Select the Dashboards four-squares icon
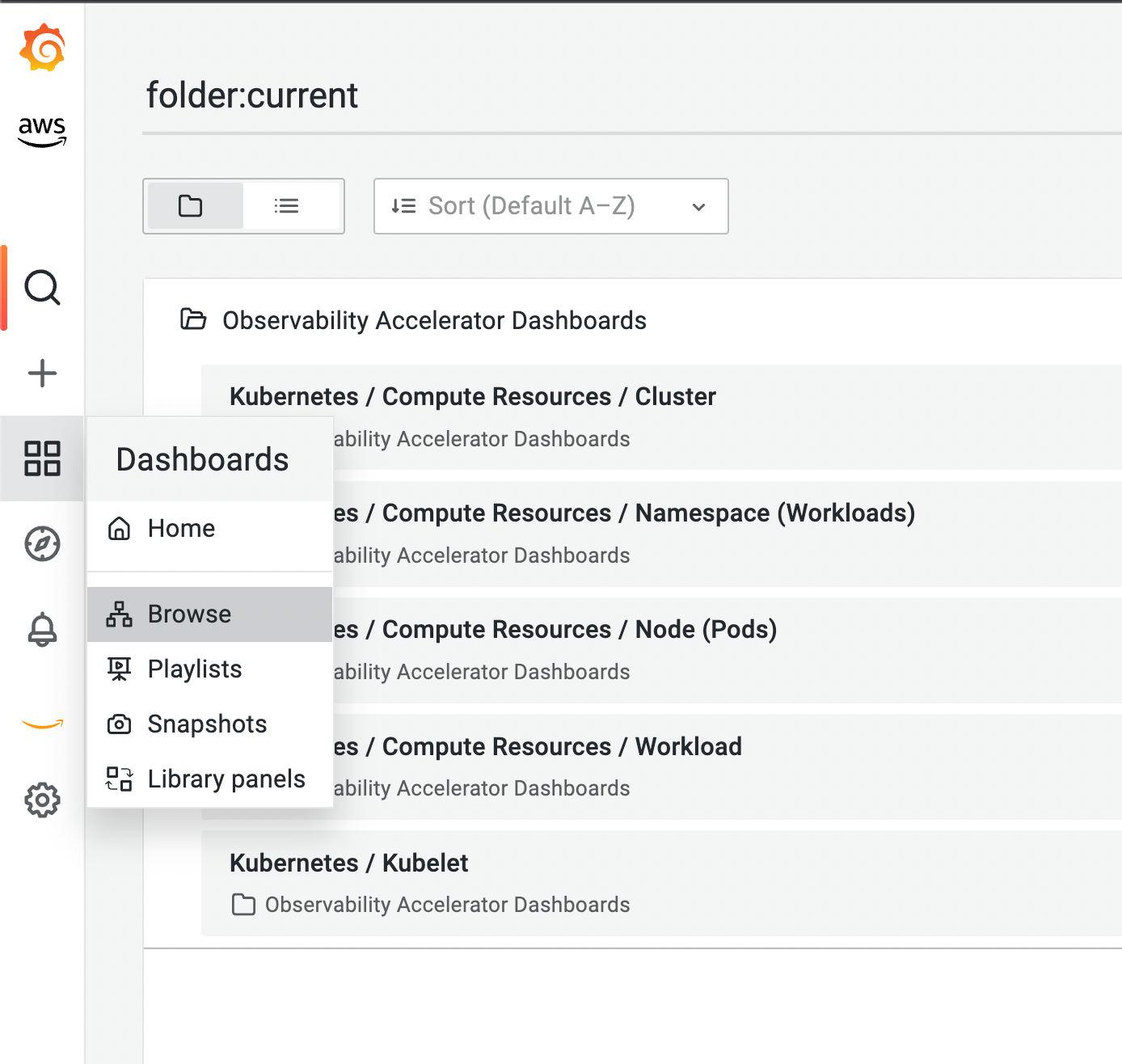This screenshot has width=1122, height=1064. [43, 458]
